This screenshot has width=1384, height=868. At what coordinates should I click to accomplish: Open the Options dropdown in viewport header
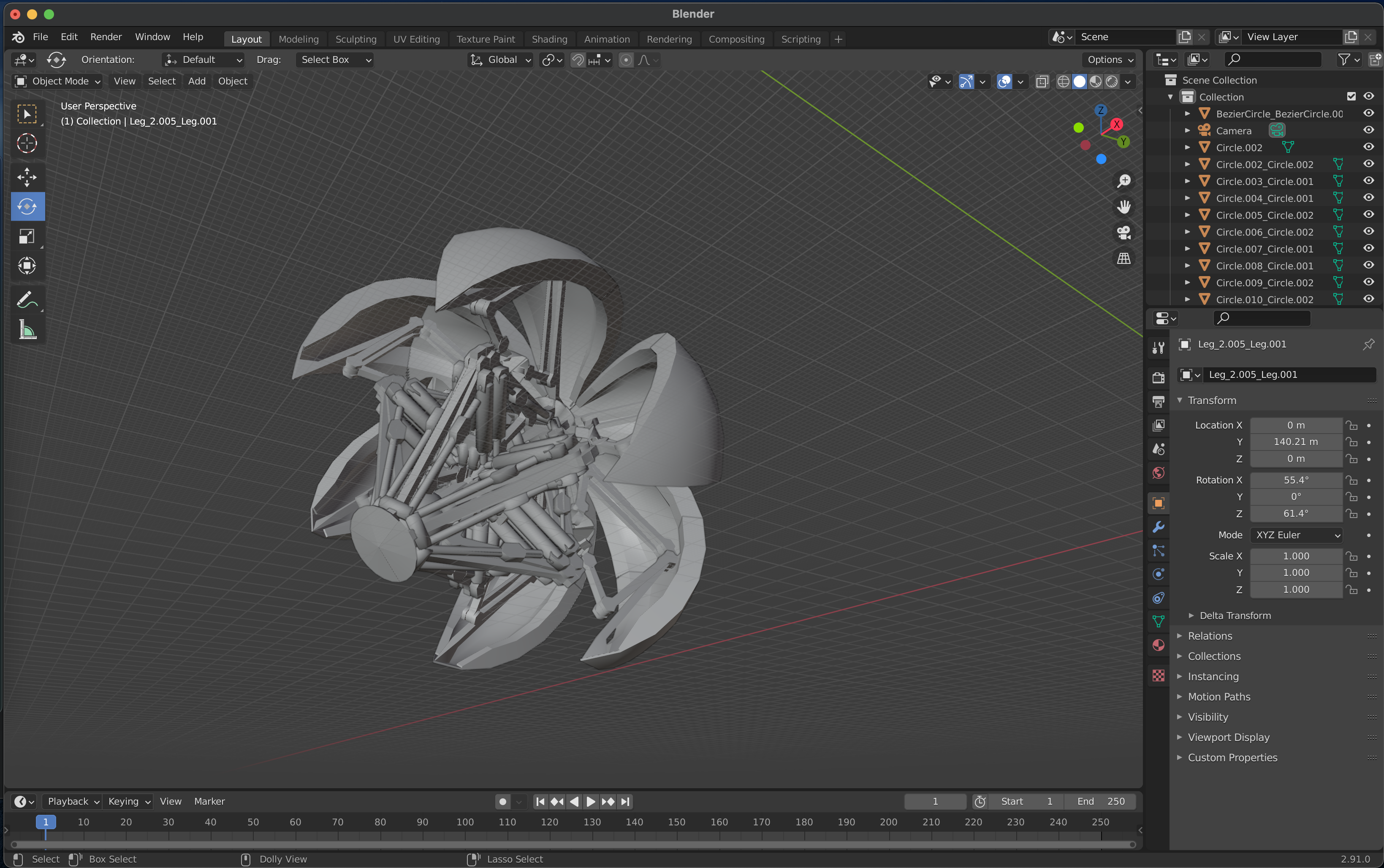coord(1110,60)
